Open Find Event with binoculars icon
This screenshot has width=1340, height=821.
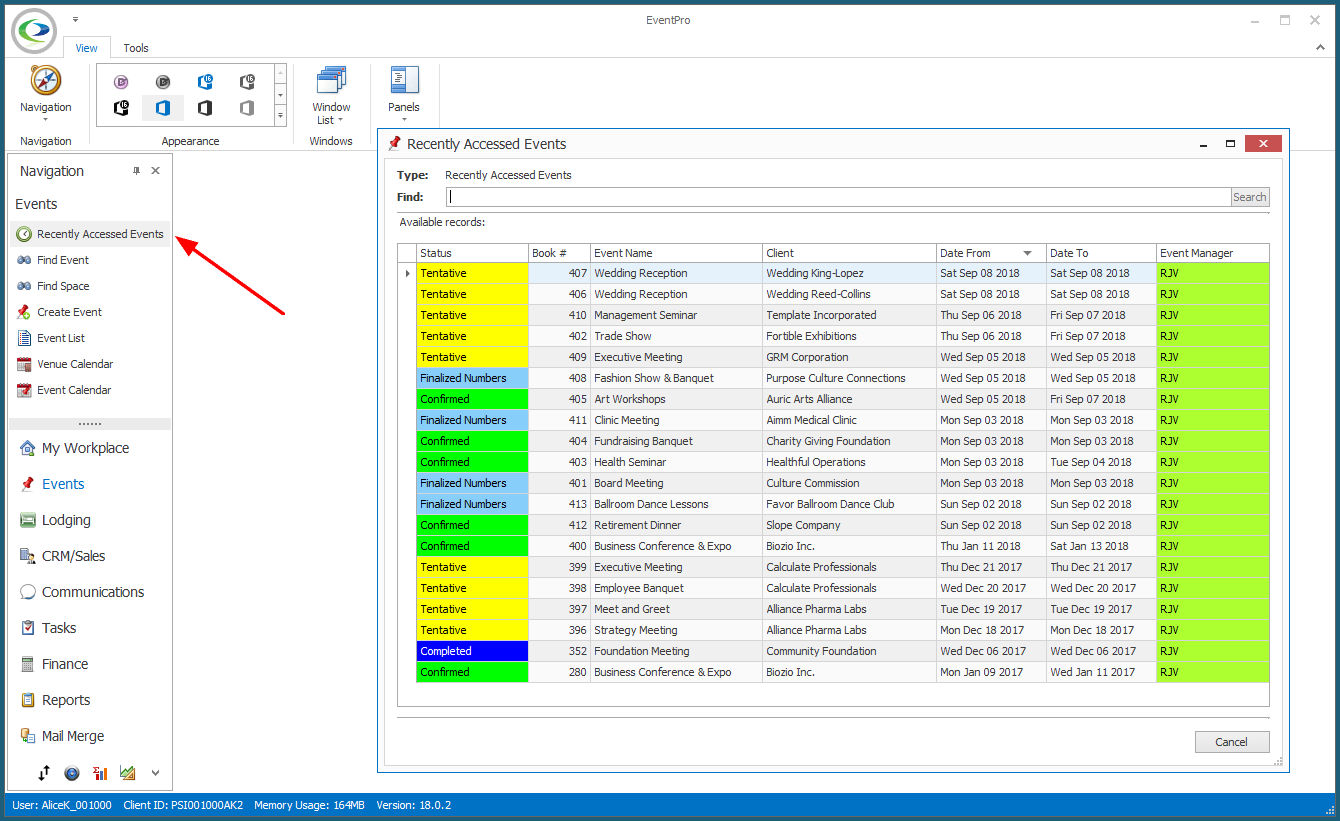point(53,260)
